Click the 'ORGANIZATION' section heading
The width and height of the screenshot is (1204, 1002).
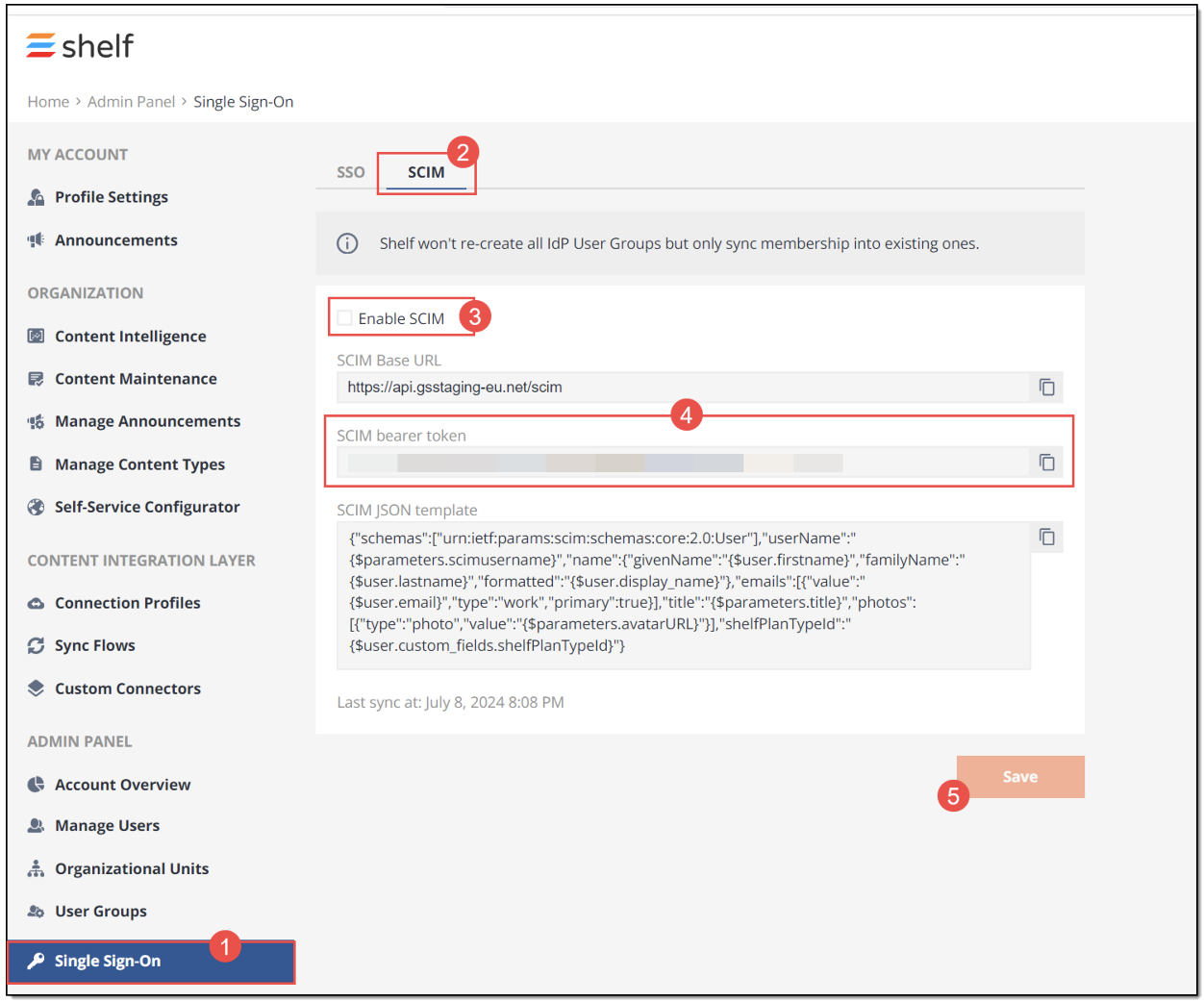[x=86, y=293]
